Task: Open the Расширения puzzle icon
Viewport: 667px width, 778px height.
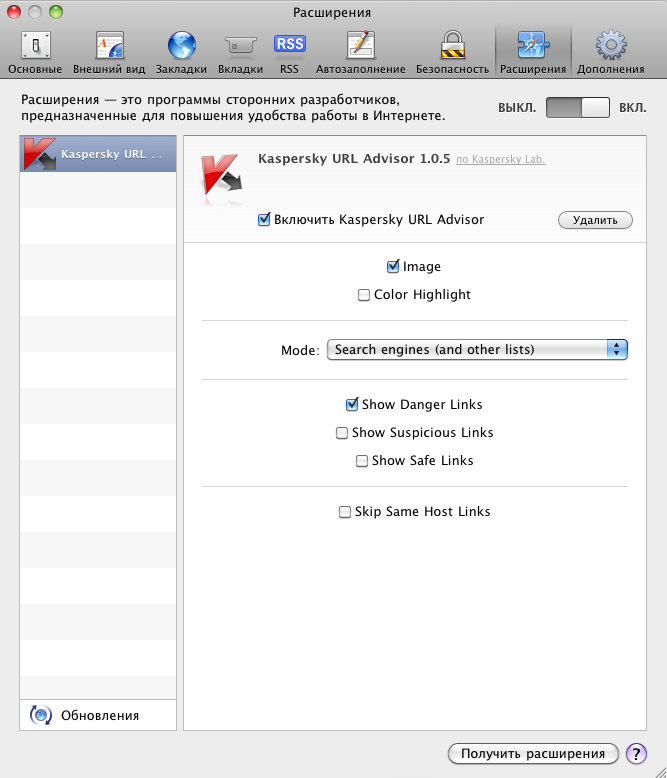Action: pyautogui.click(x=533, y=45)
